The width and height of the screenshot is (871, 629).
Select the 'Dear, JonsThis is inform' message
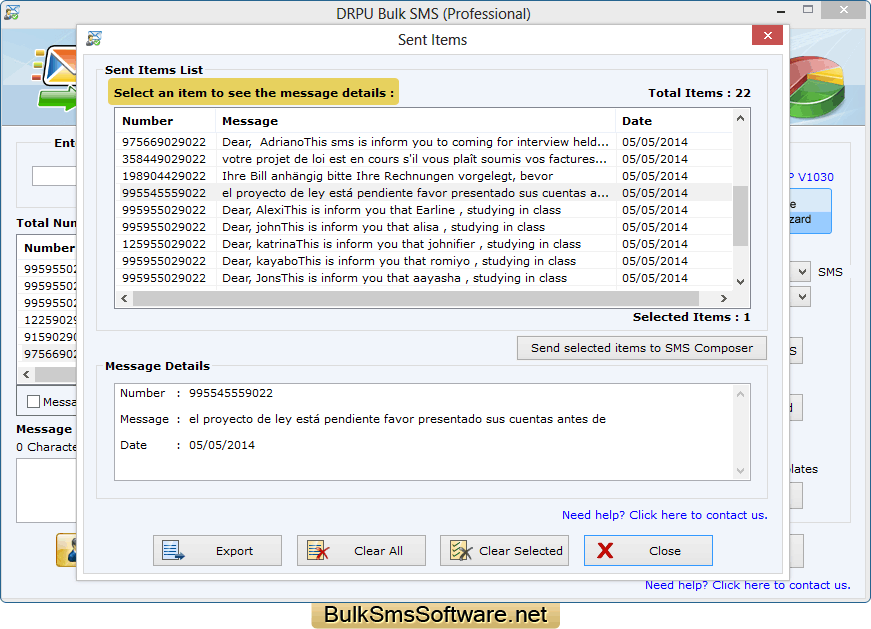point(394,278)
